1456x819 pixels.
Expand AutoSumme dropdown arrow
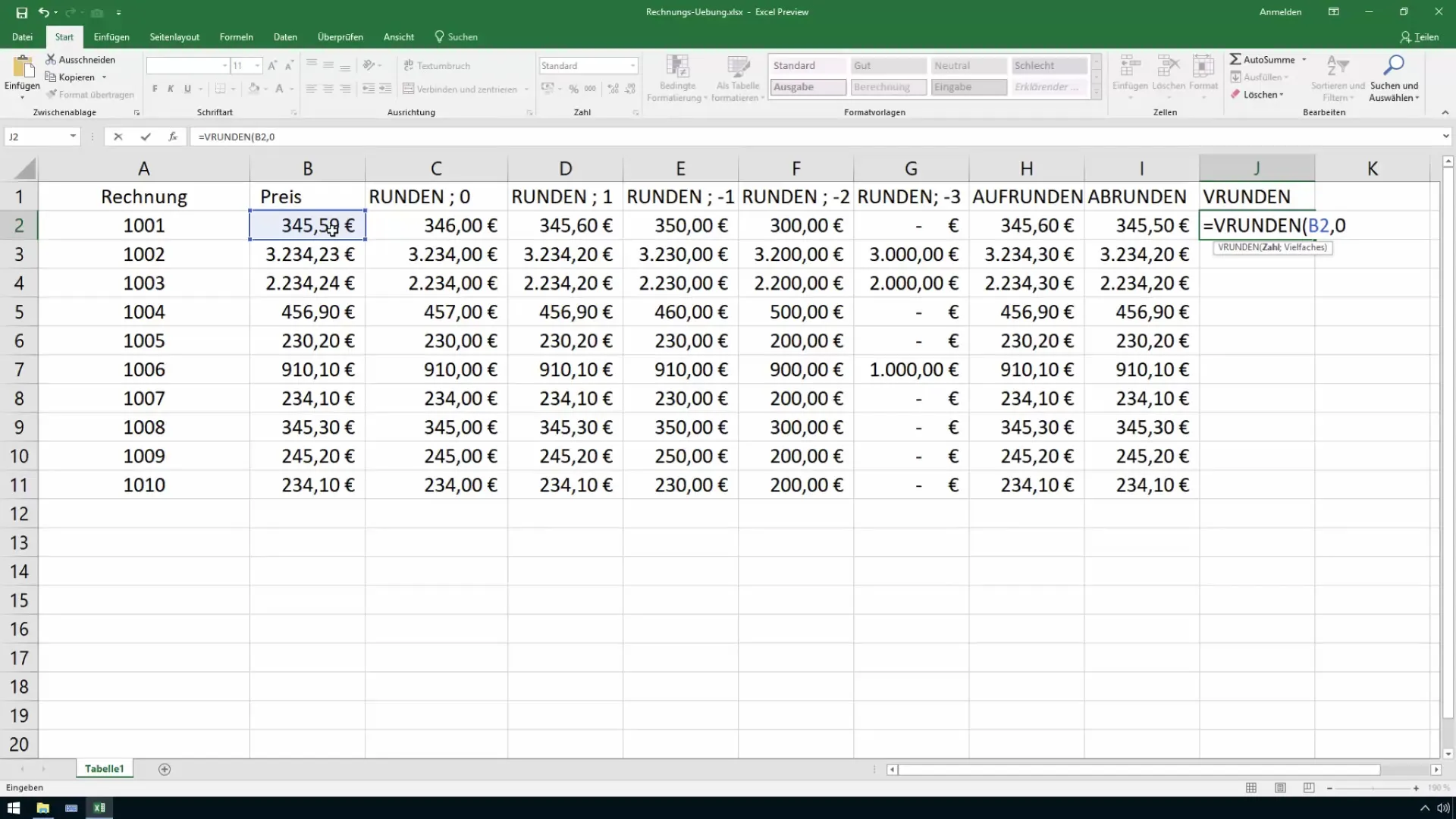[x=1304, y=59]
